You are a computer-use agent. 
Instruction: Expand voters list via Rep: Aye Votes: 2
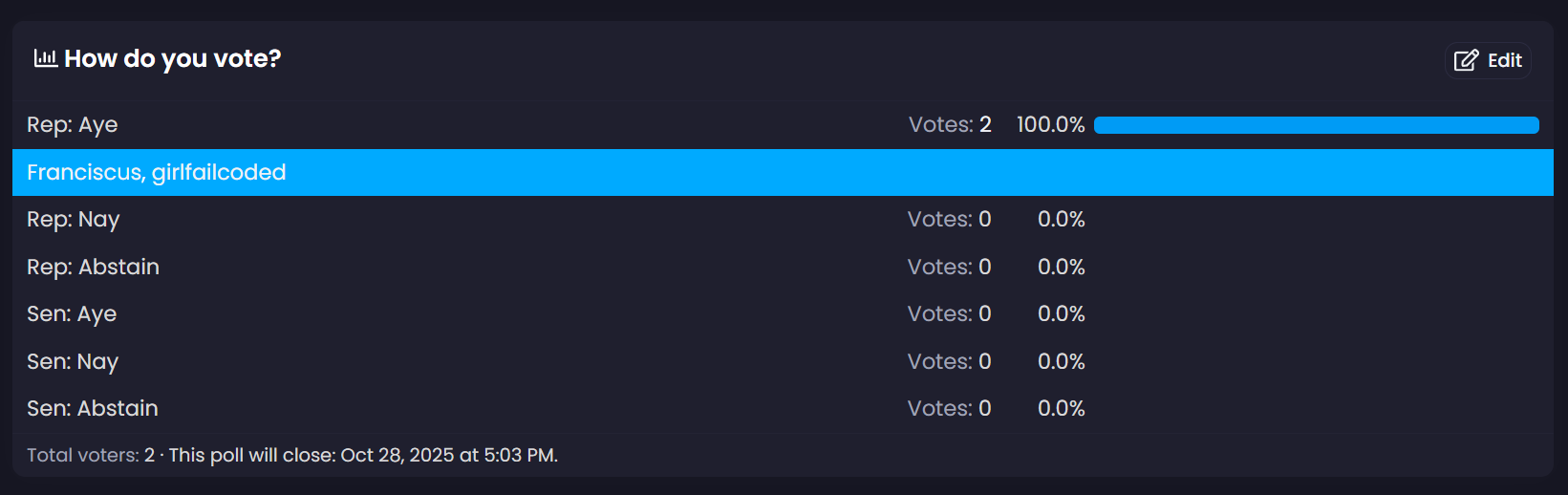point(950,125)
